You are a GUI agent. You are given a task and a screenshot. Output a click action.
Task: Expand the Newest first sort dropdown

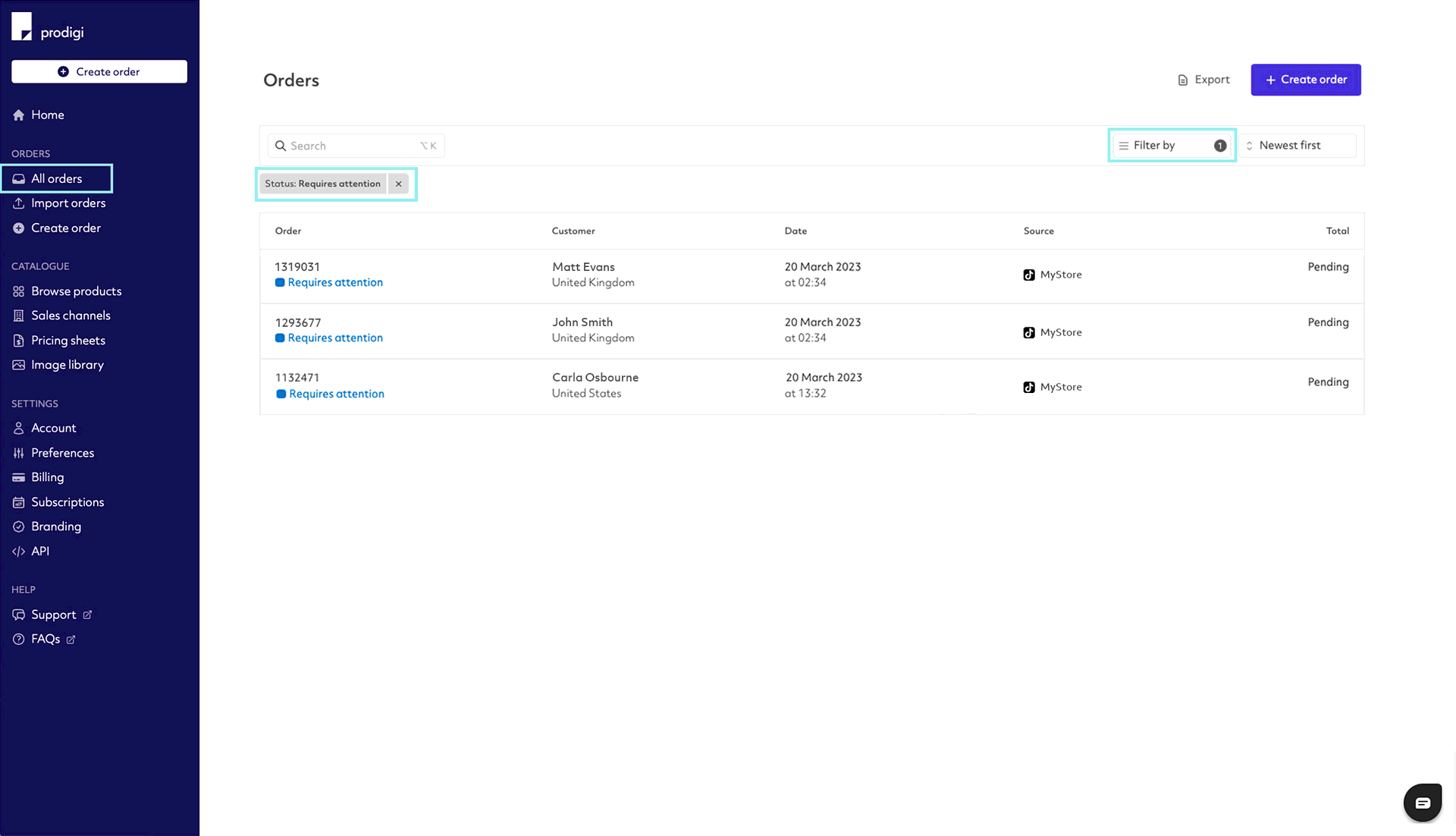click(1297, 146)
